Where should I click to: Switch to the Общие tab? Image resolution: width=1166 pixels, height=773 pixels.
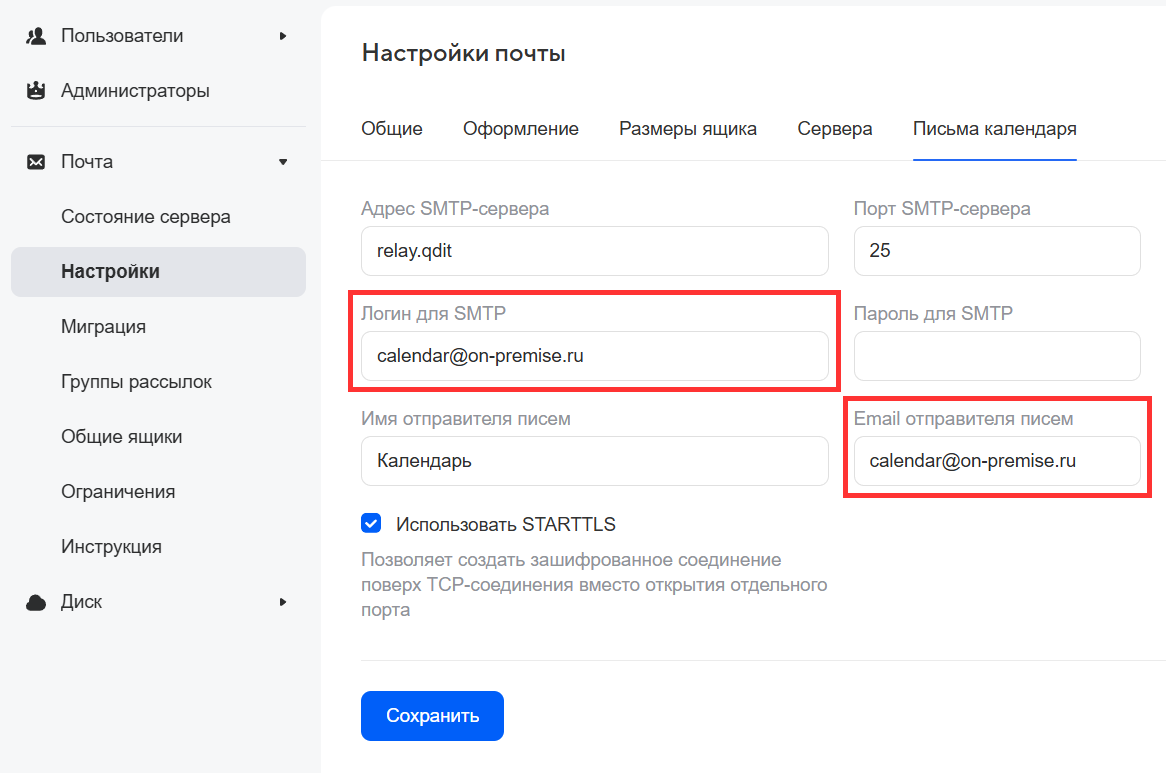click(392, 129)
